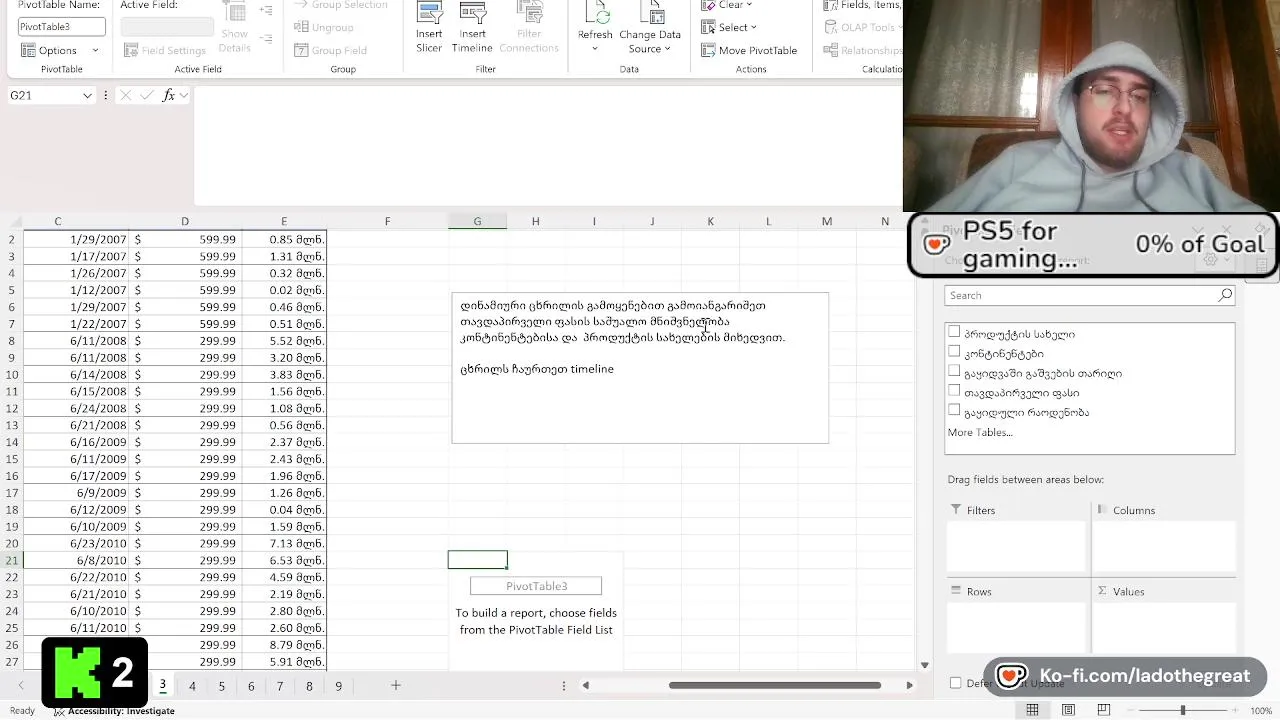Check the გაყიდული რაოდენობა field

[x=954, y=410]
